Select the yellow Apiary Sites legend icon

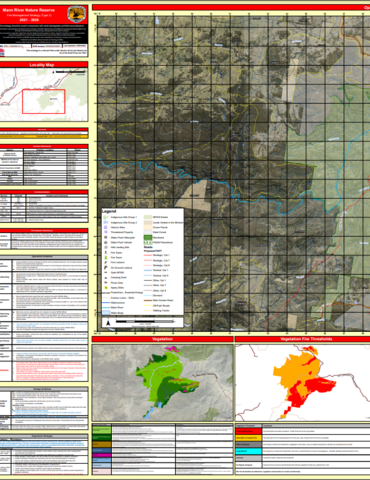[106, 288]
